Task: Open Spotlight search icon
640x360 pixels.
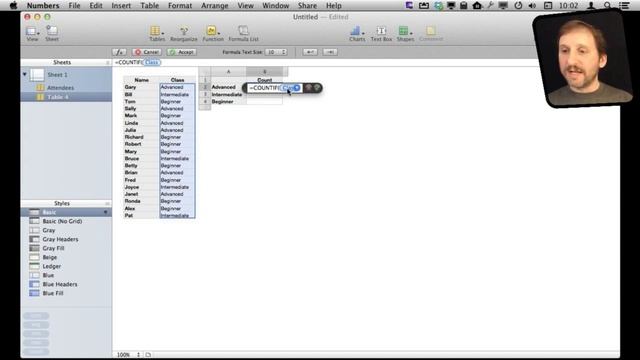Action: (607, 5)
